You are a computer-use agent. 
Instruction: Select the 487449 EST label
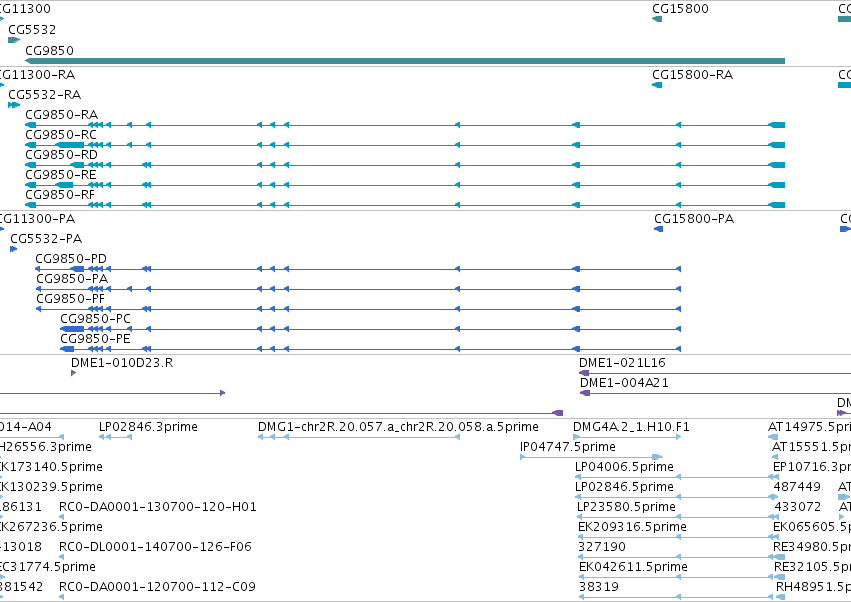click(797, 487)
